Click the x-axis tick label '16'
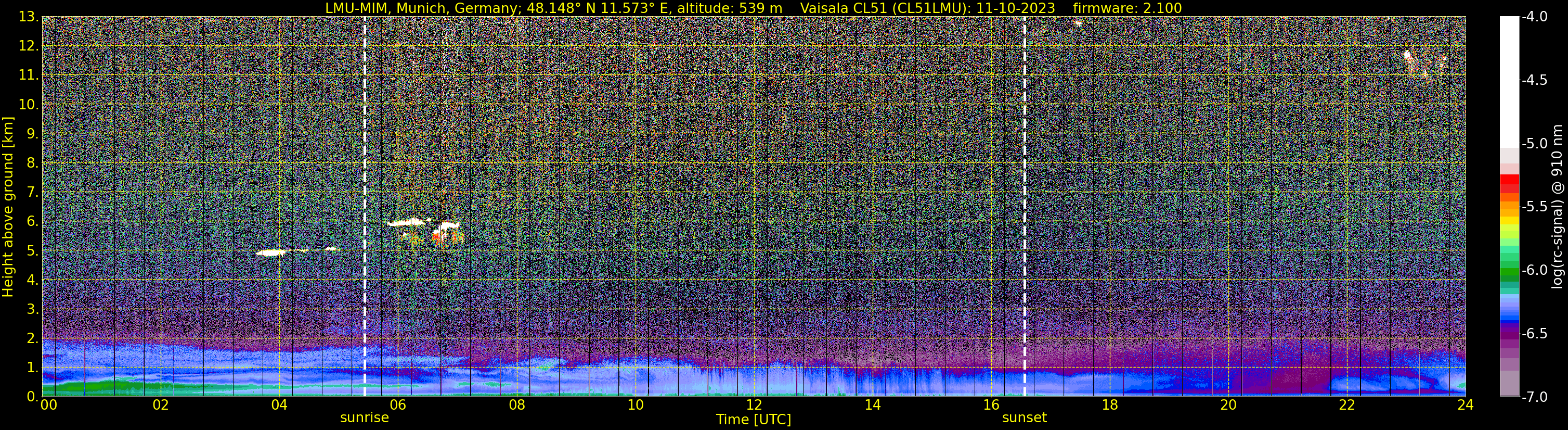1568x430 pixels. click(992, 405)
